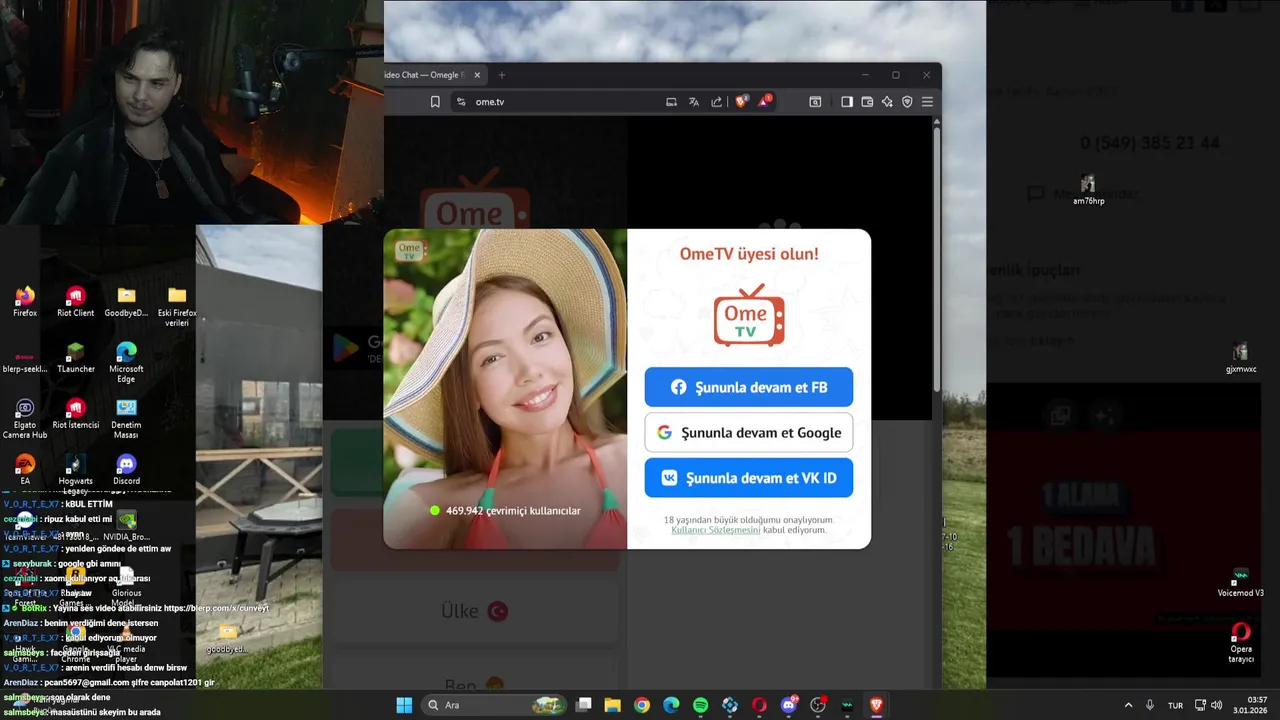The width and height of the screenshot is (1280, 720).
Task: Open the Brave Wallet icon
Action: (867, 102)
